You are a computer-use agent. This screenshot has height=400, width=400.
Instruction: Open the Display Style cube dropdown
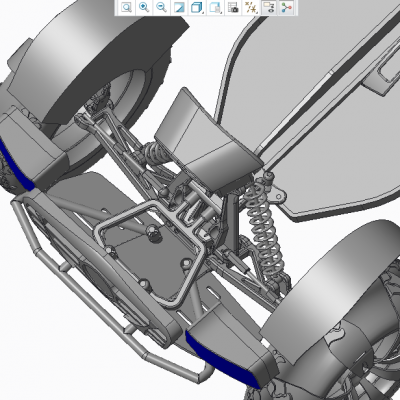197,7
